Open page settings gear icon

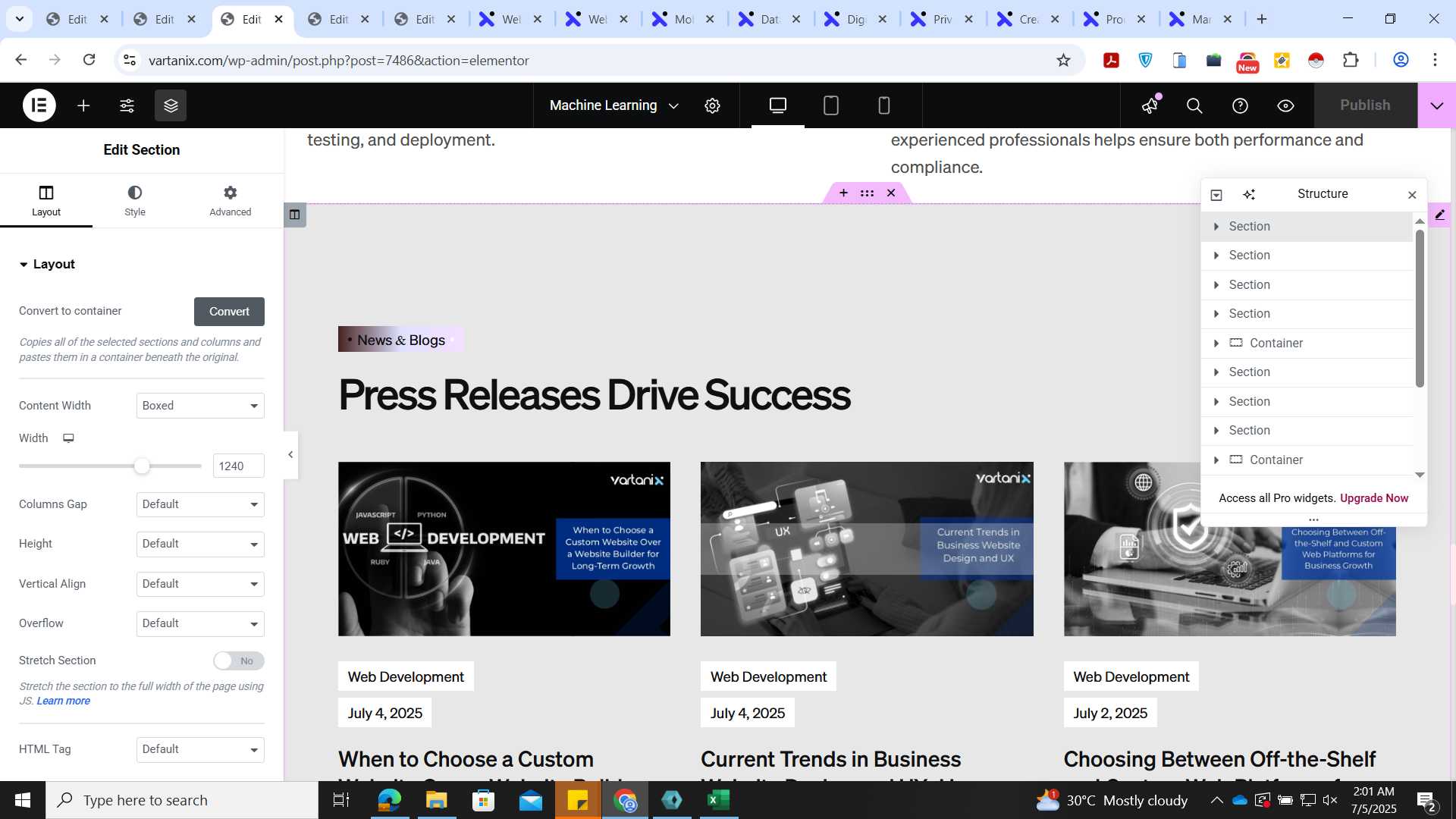(x=712, y=105)
